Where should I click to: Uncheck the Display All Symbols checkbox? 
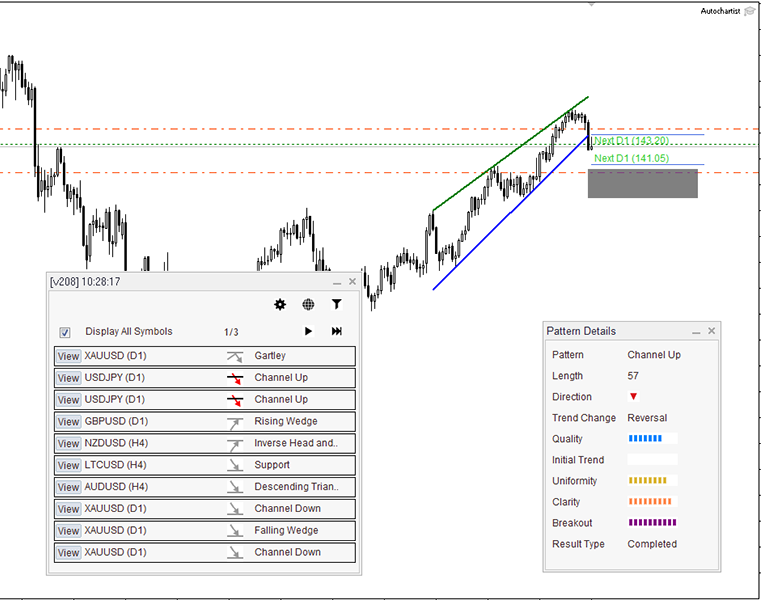click(65, 333)
